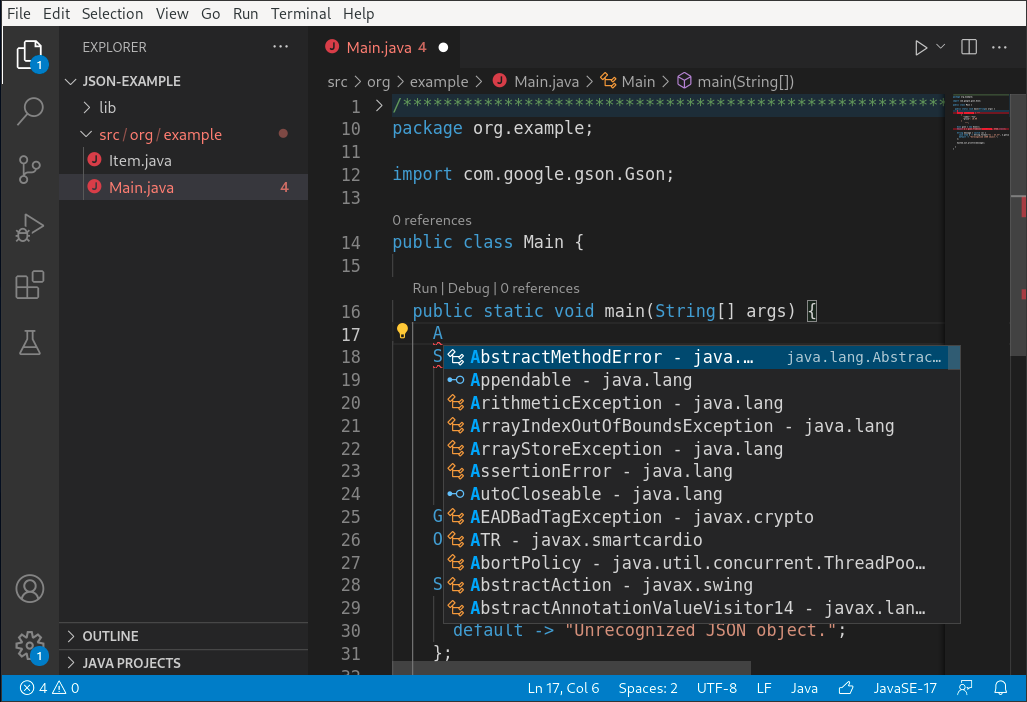
Task: Open the run dropdown arrow
Action: coord(941,47)
